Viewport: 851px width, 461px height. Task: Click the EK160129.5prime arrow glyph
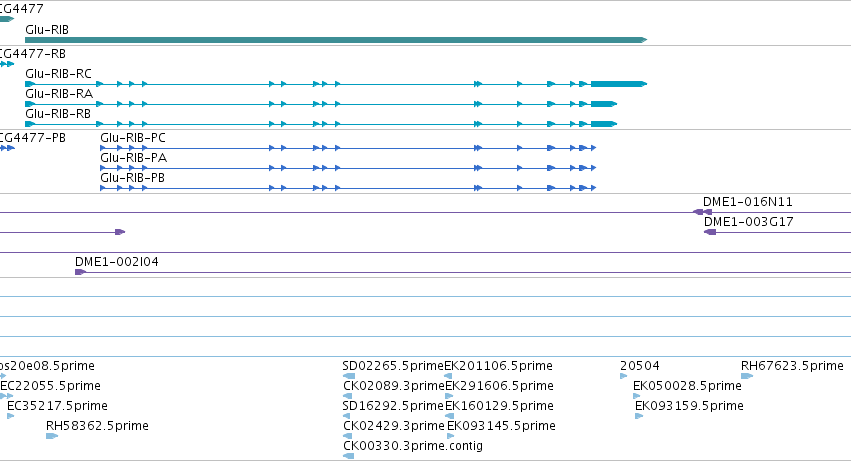(449, 416)
